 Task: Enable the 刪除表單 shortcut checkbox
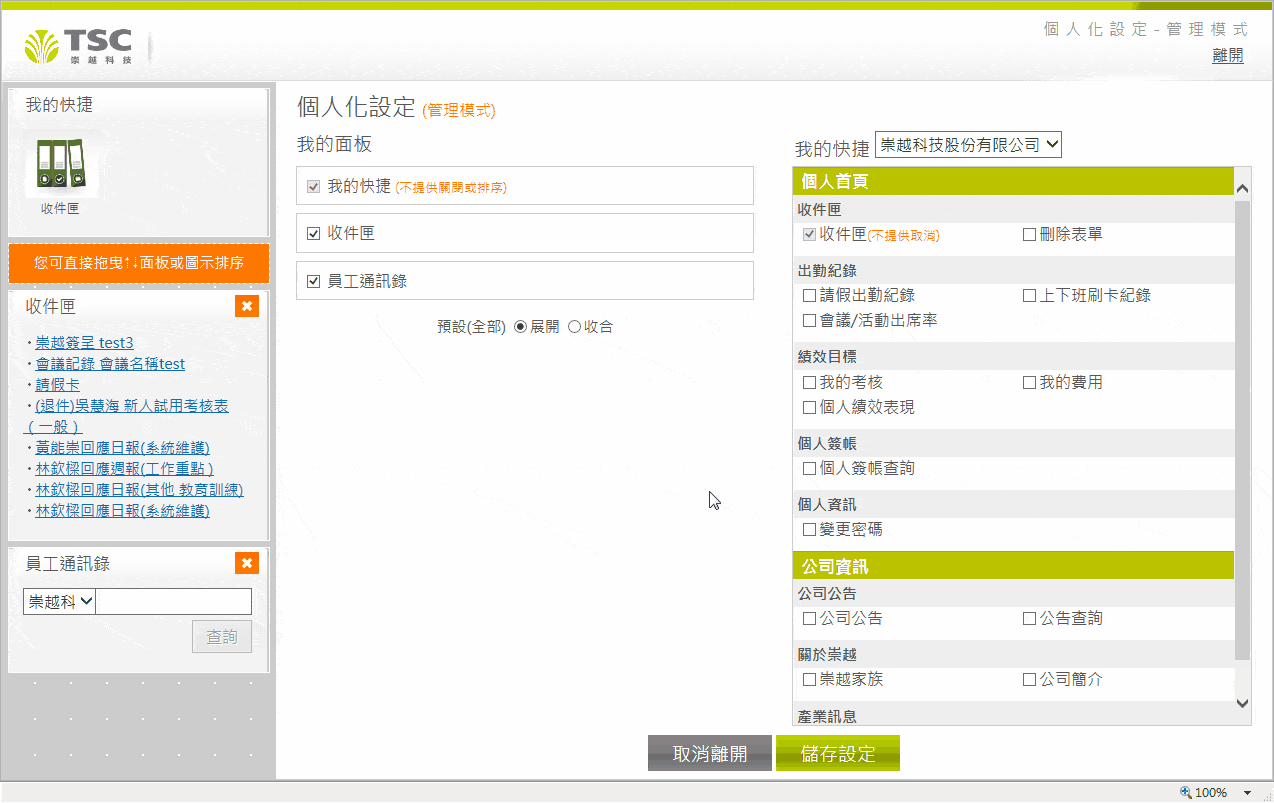[1029, 234]
